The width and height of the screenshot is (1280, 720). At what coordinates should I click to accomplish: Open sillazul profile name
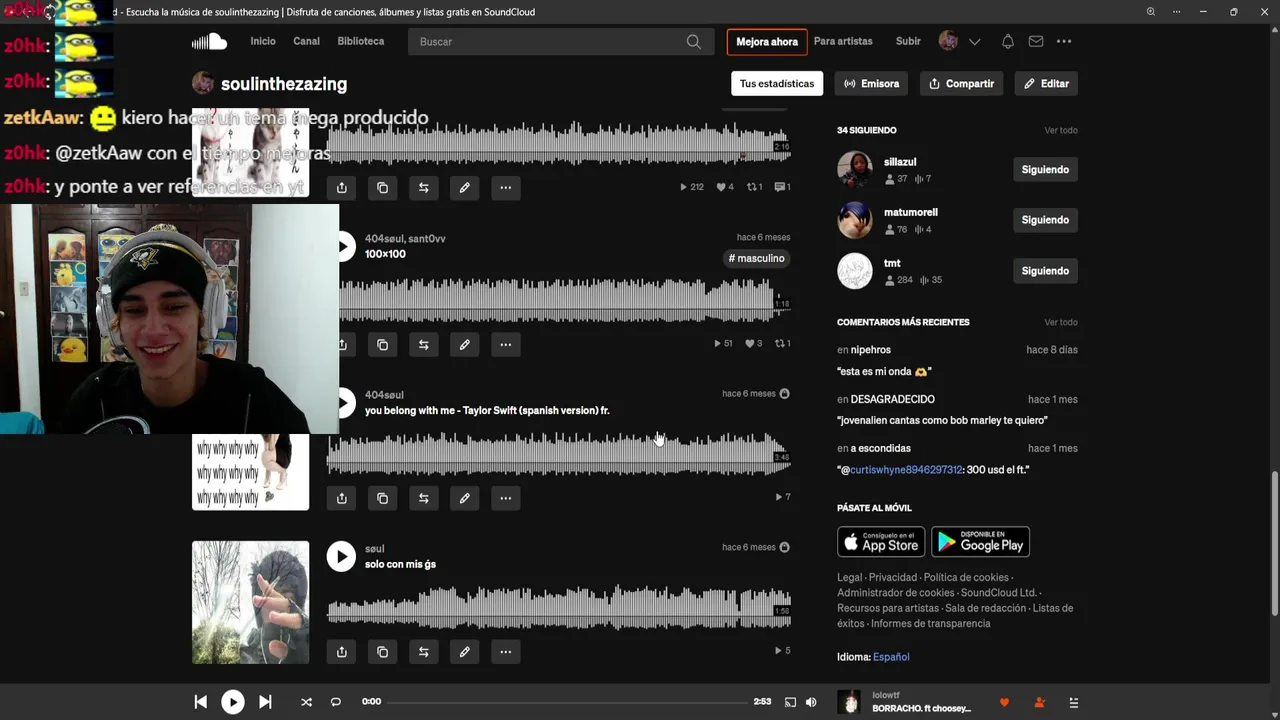pyautogui.click(x=900, y=162)
